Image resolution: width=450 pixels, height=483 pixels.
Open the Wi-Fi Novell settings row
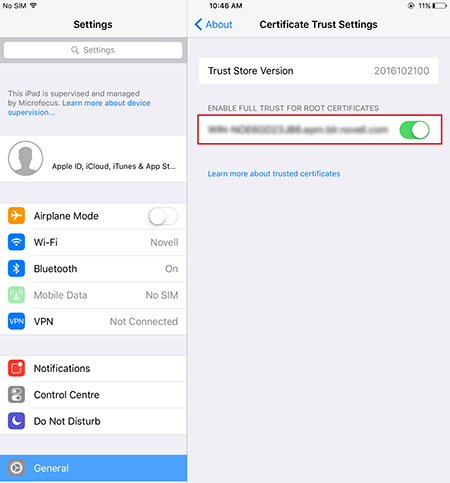93,242
